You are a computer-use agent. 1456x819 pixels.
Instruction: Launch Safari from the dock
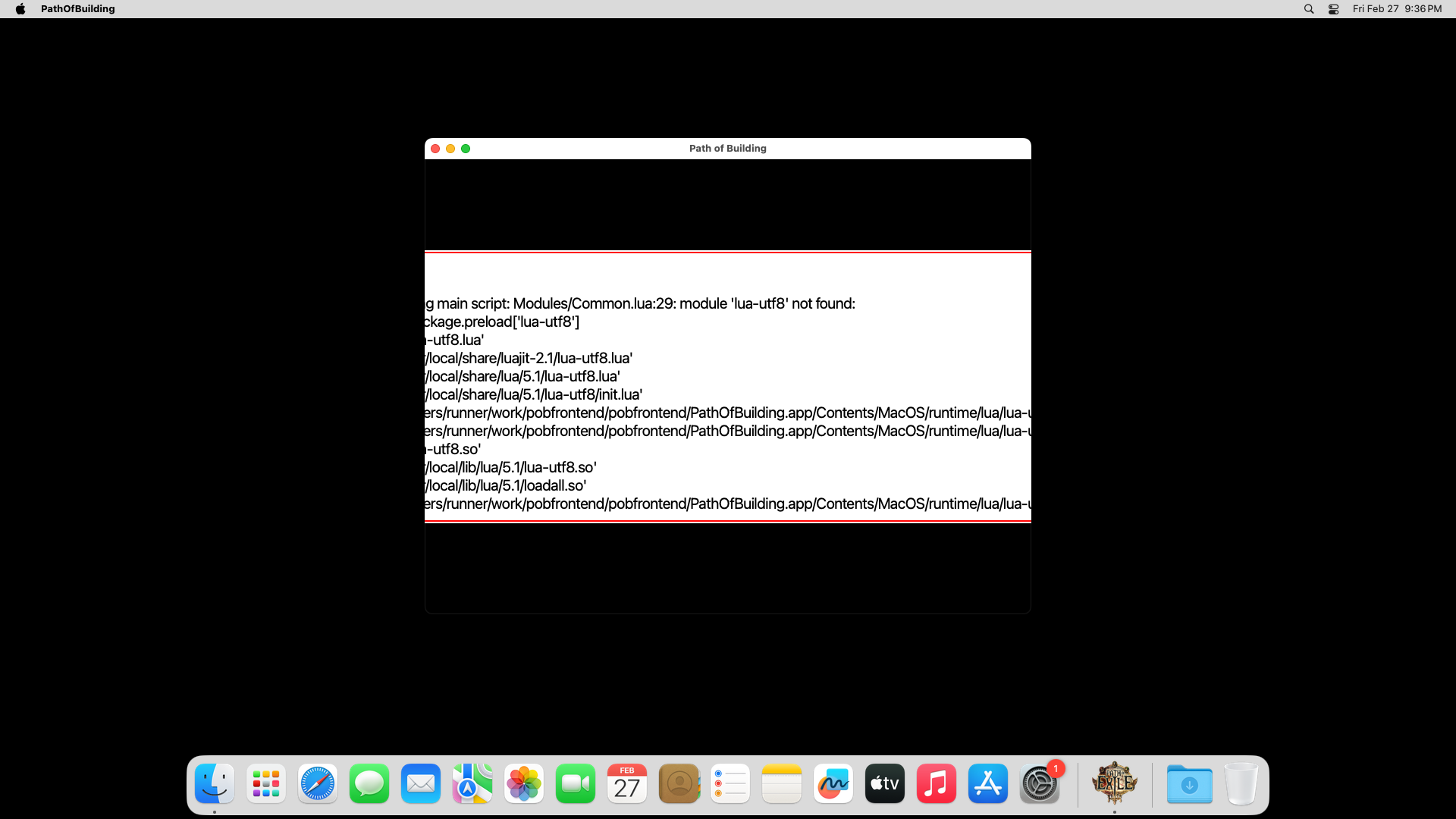(x=318, y=783)
